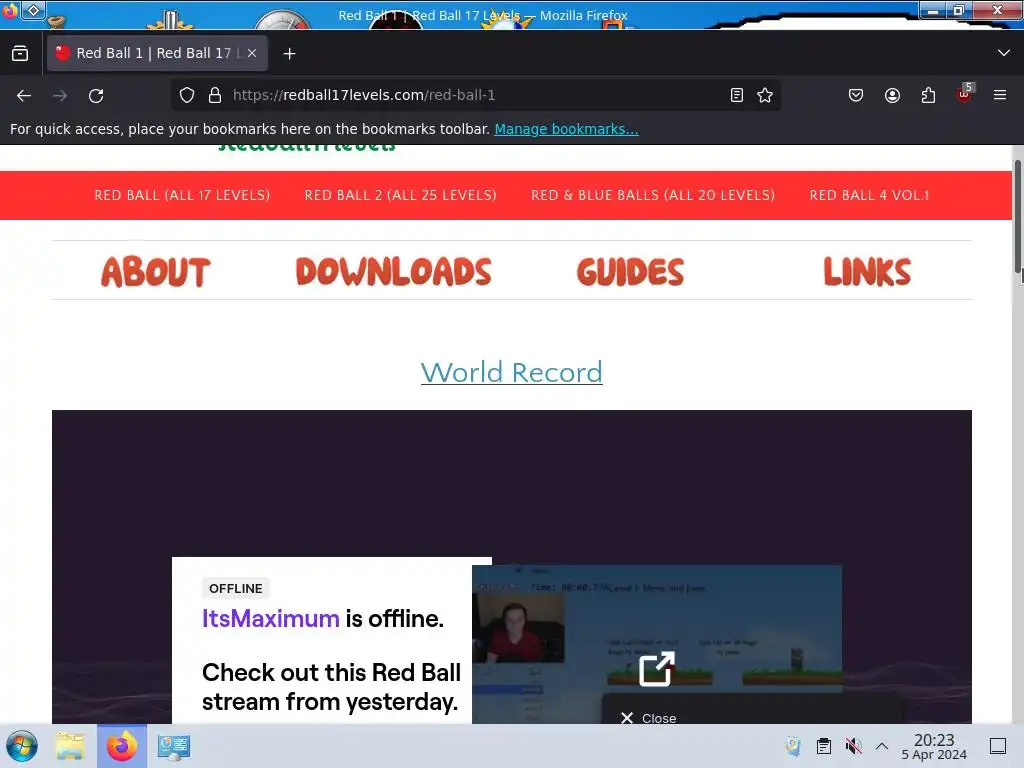
Task: Open Red Ball (All 17 Levels) menu
Action: pyautogui.click(x=182, y=195)
